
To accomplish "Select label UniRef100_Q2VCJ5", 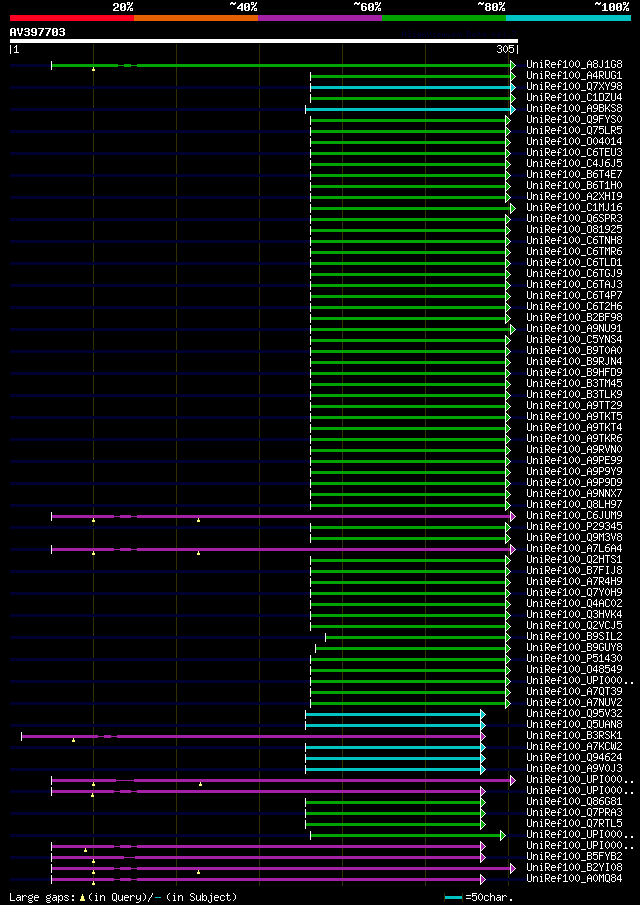I will pos(574,626).
